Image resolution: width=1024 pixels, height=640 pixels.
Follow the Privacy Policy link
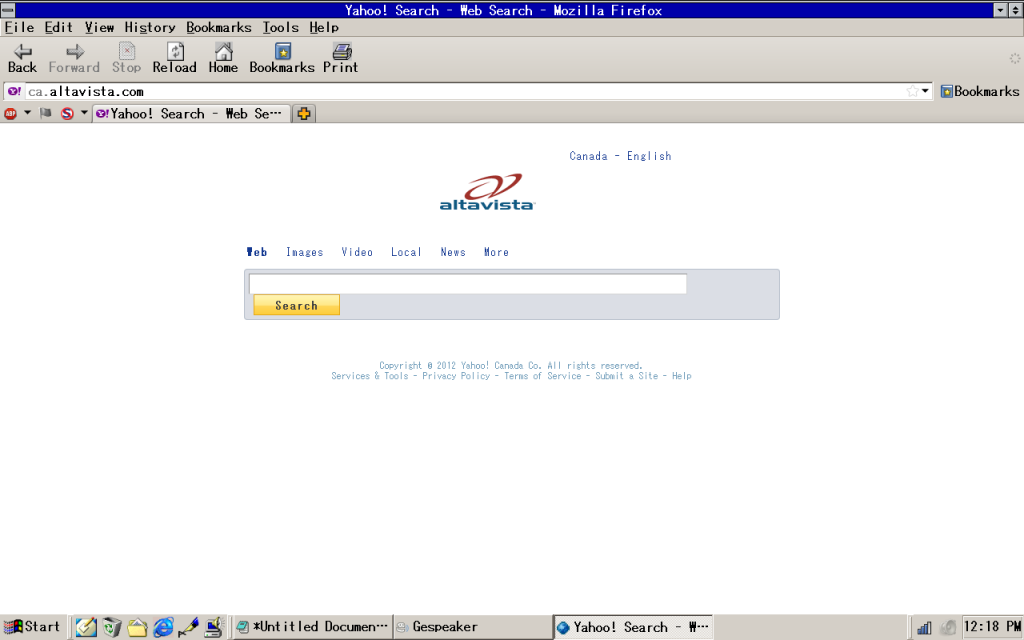click(x=456, y=376)
